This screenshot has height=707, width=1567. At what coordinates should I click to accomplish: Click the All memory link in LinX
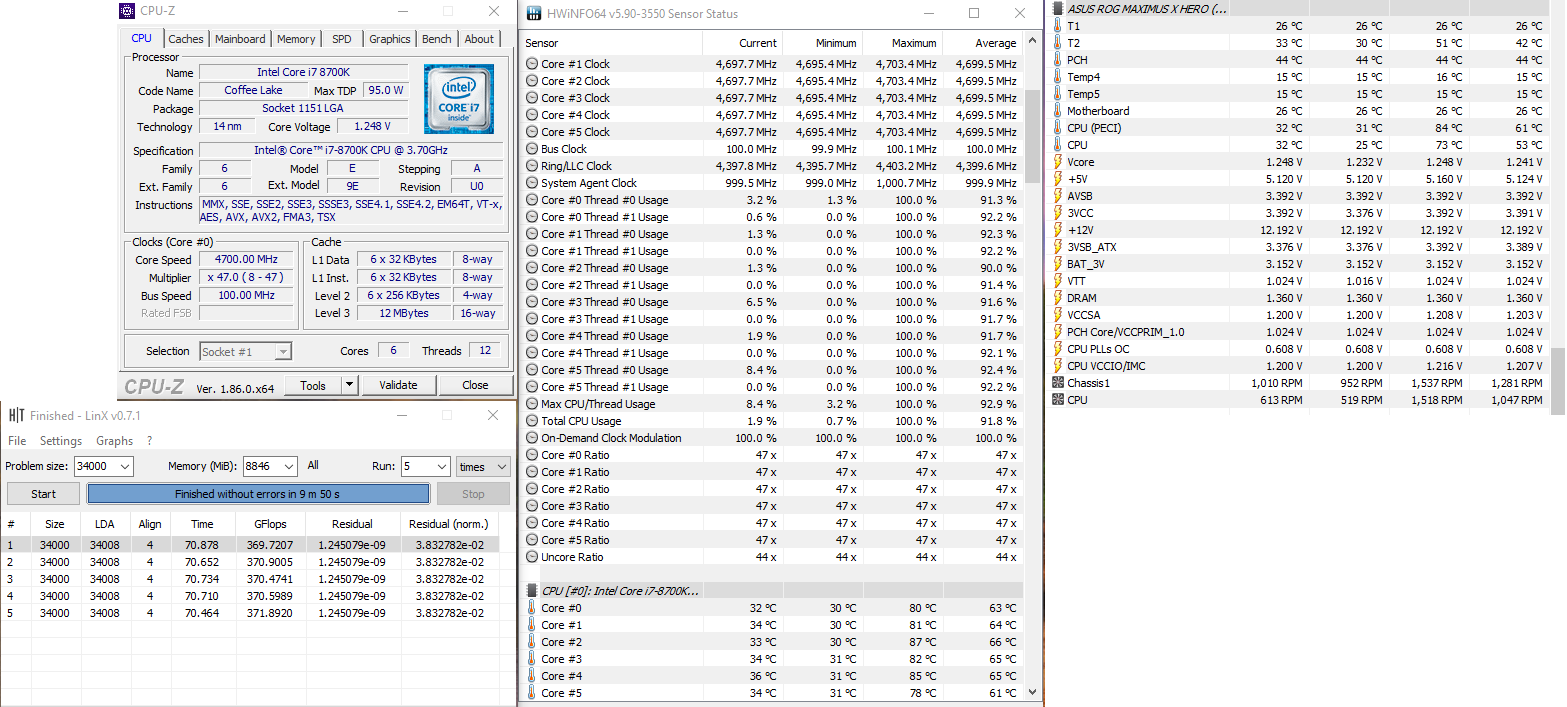click(313, 466)
